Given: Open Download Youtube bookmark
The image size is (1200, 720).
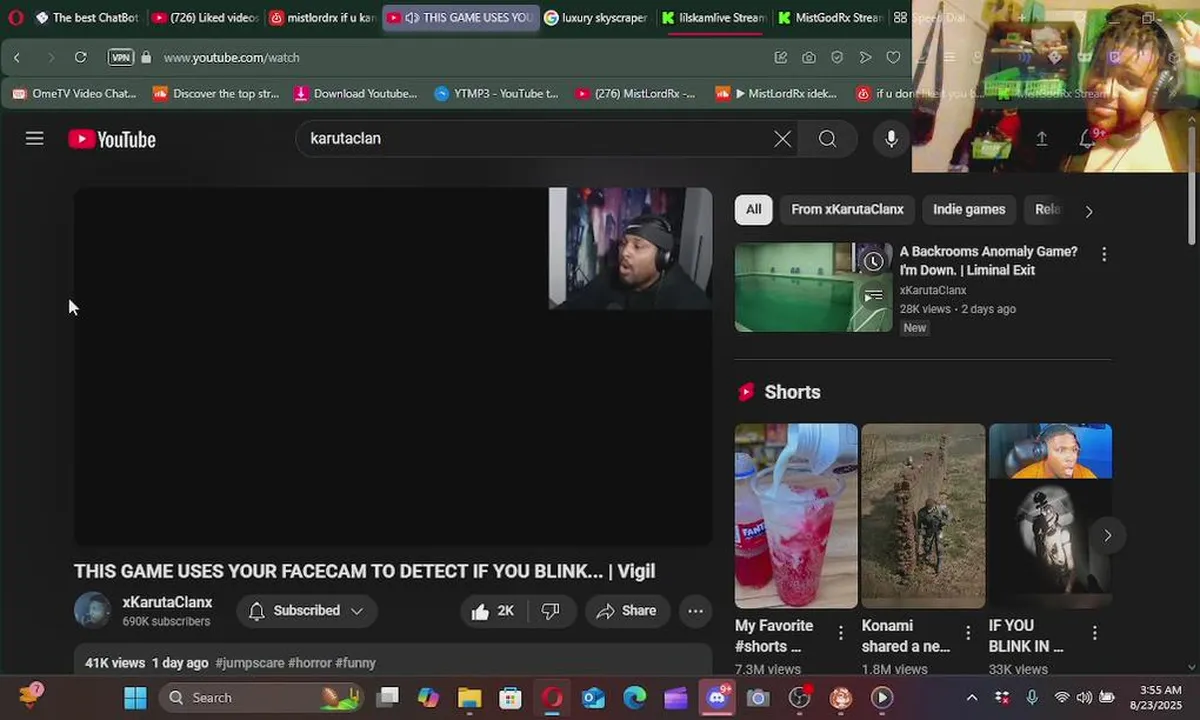Looking at the screenshot, I should [x=355, y=94].
